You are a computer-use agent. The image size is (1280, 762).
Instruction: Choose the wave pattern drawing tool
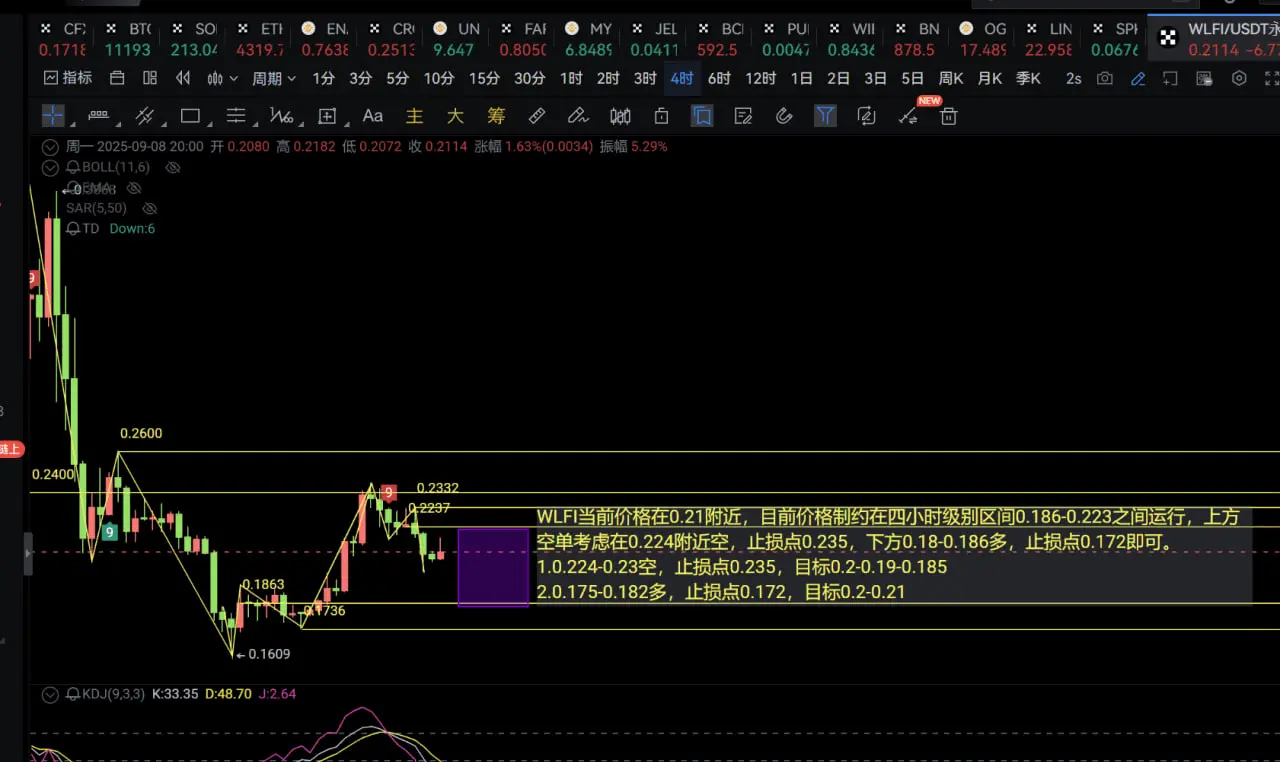[x=281, y=116]
